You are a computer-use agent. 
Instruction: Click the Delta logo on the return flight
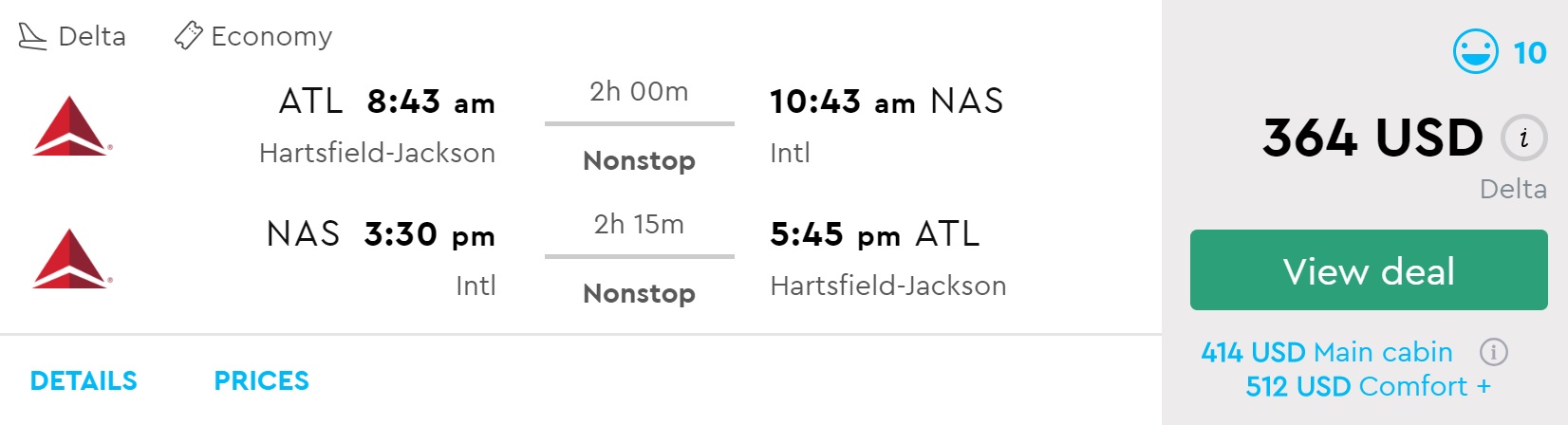tap(71, 258)
